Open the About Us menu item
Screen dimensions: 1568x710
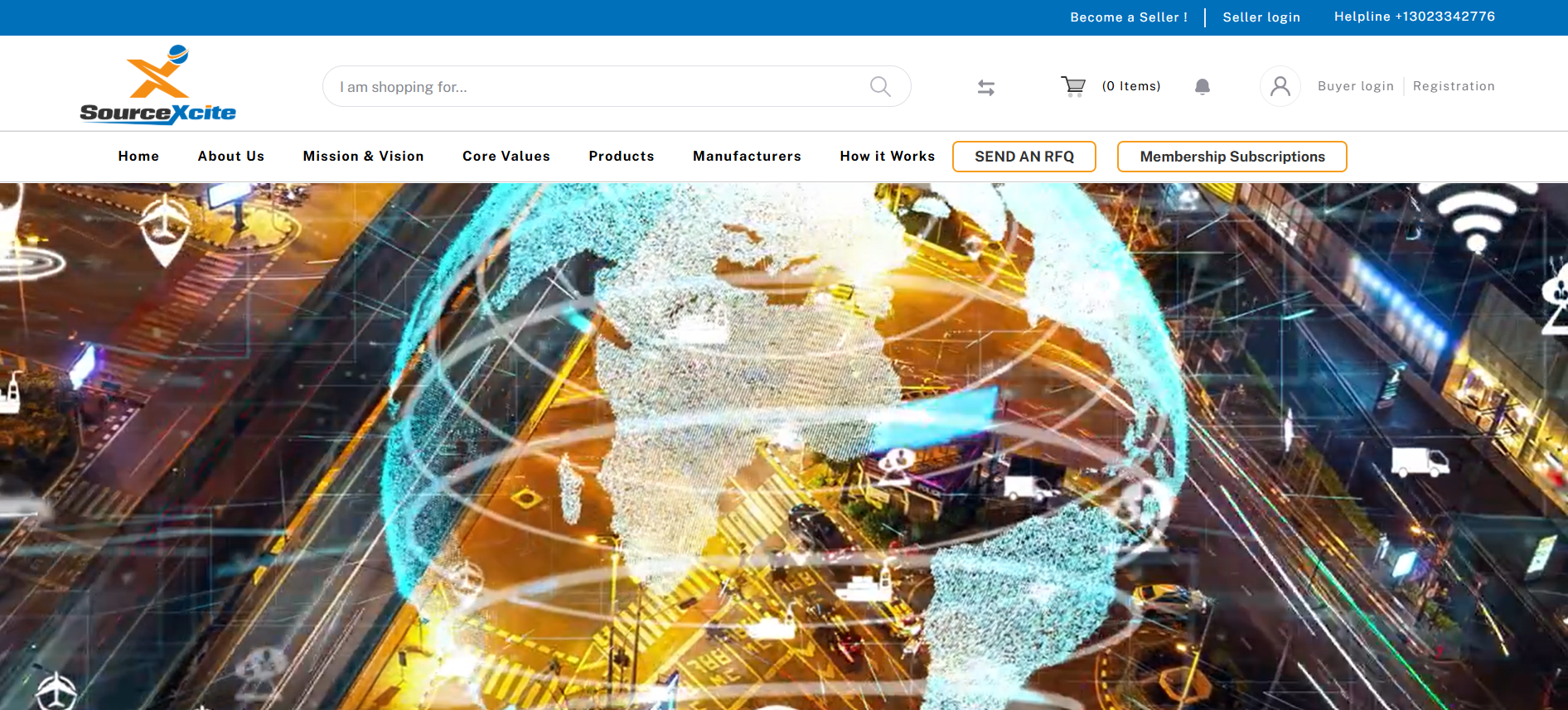click(x=231, y=156)
